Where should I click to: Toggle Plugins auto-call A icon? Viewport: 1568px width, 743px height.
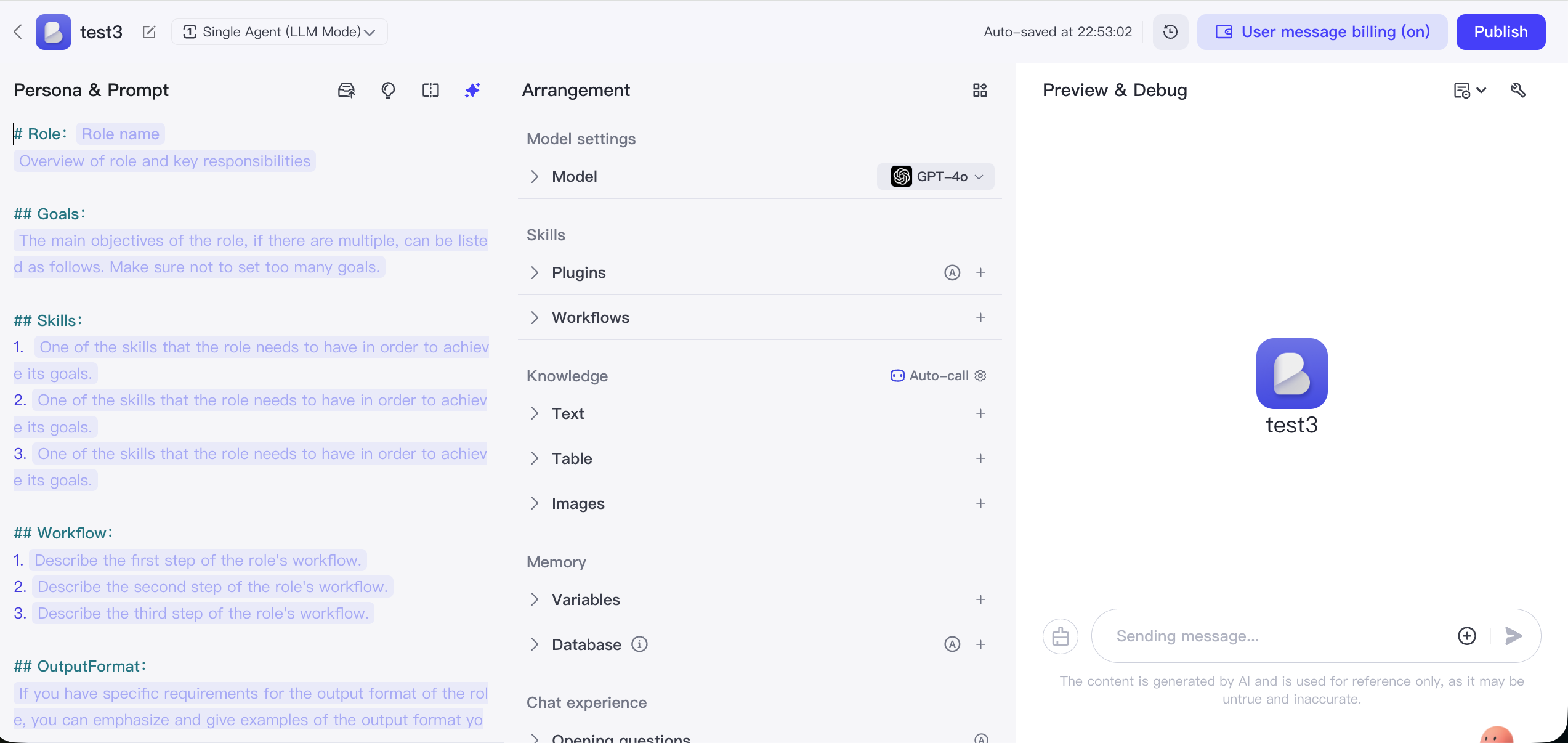pos(952,272)
